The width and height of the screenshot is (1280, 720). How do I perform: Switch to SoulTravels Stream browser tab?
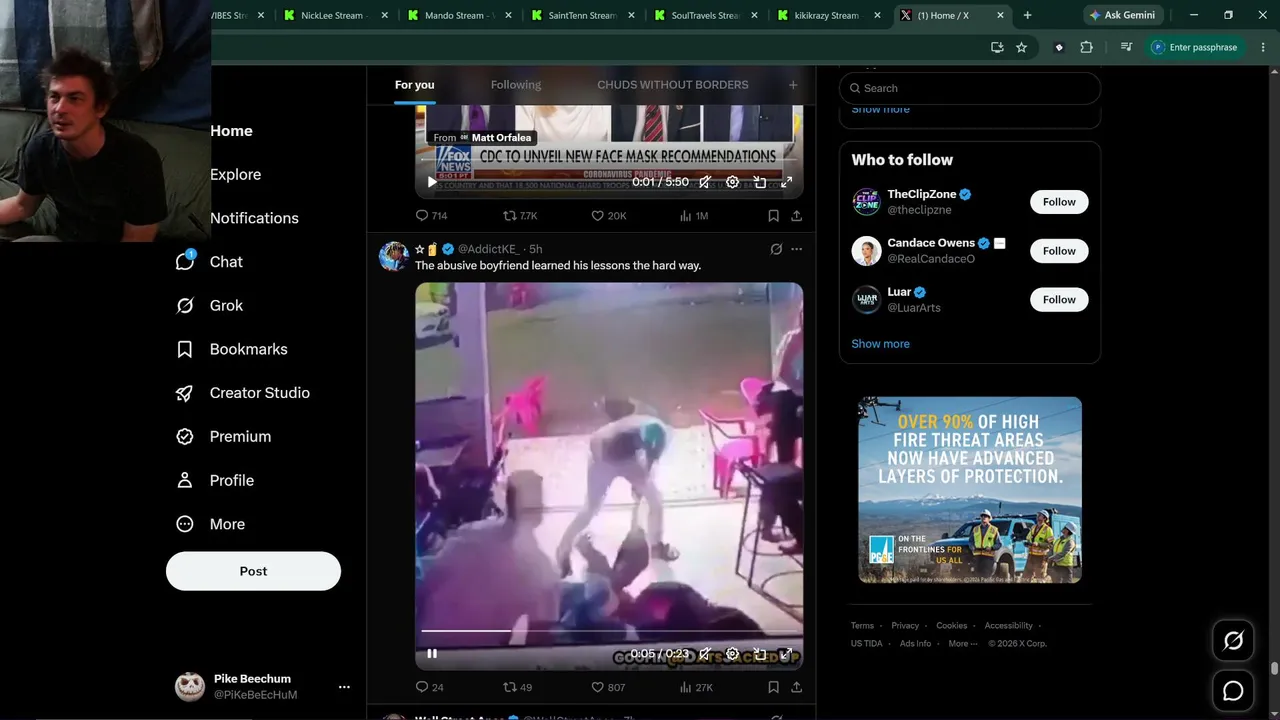tap(706, 15)
